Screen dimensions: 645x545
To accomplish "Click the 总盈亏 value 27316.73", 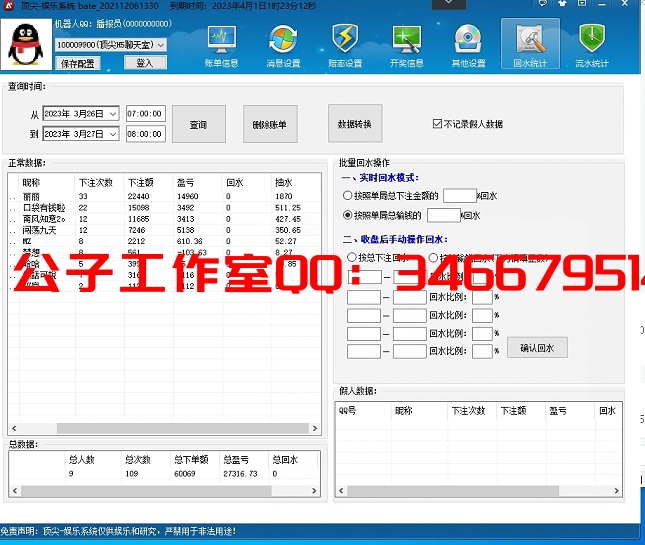I will 240,474.
